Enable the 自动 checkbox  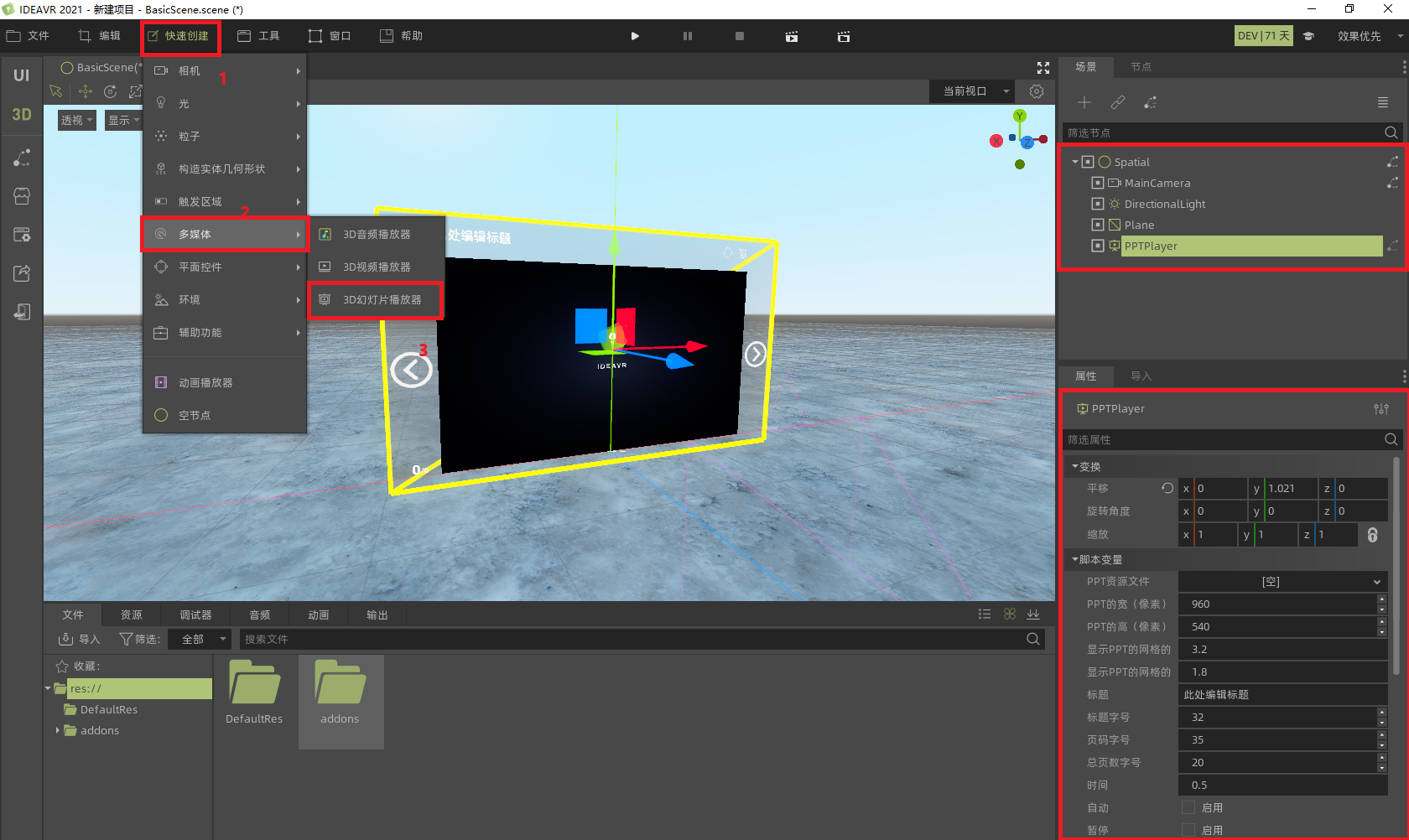(x=1188, y=807)
